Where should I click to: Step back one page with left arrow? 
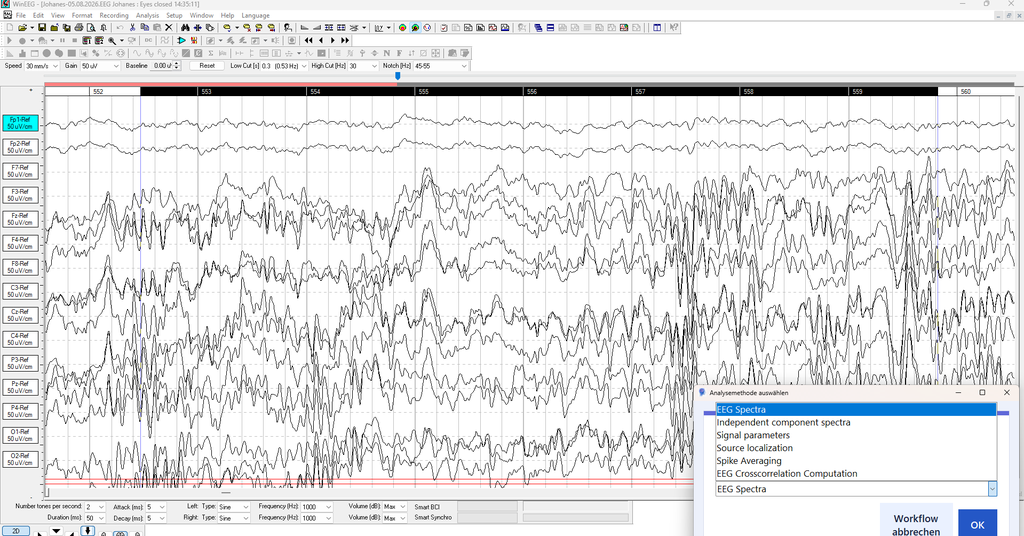click(x=321, y=40)
